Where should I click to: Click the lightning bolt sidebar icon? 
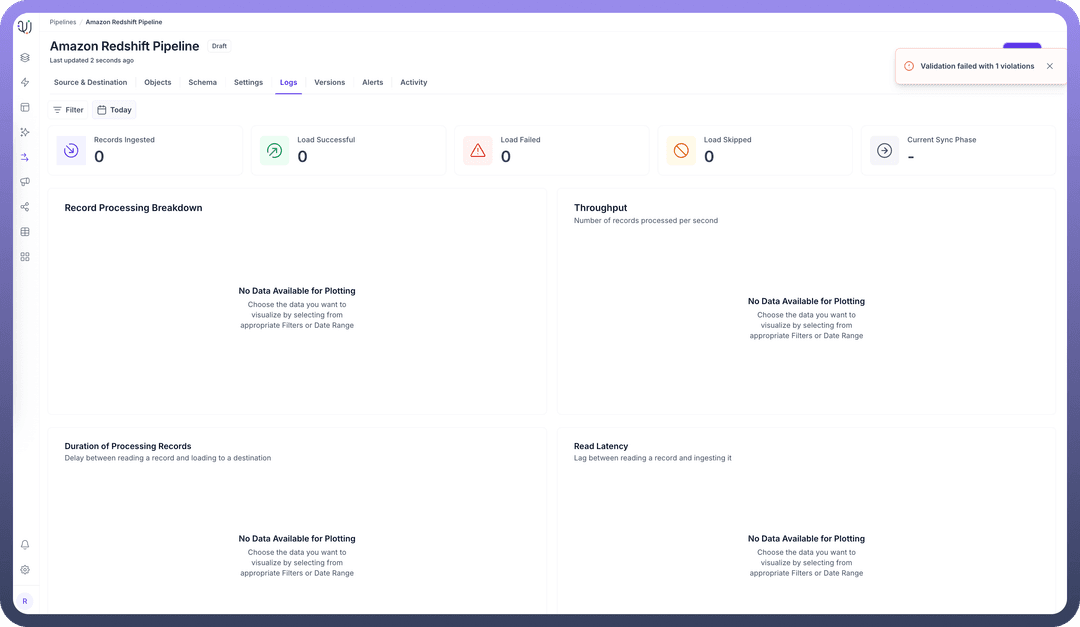pos(25,83)
